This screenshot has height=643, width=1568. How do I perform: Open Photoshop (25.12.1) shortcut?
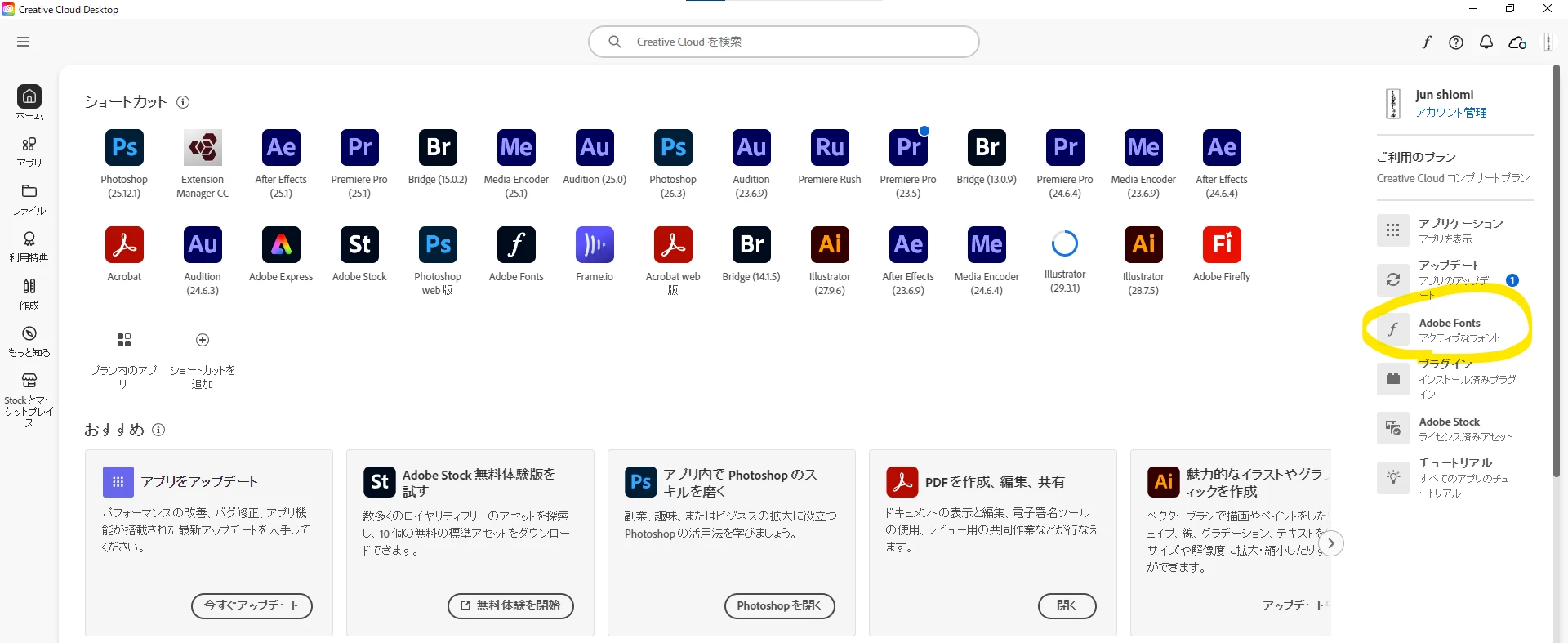pos(124,148)
